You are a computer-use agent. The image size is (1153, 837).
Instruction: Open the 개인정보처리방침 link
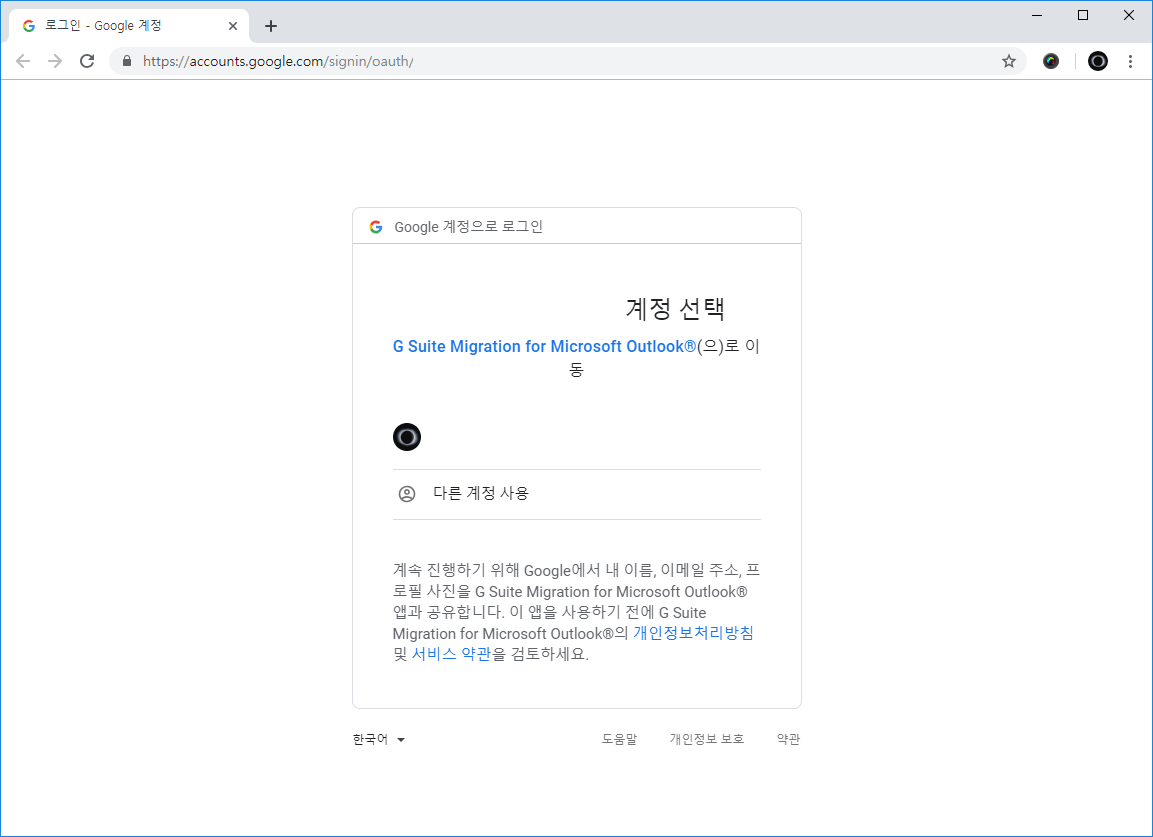[693, 633]
